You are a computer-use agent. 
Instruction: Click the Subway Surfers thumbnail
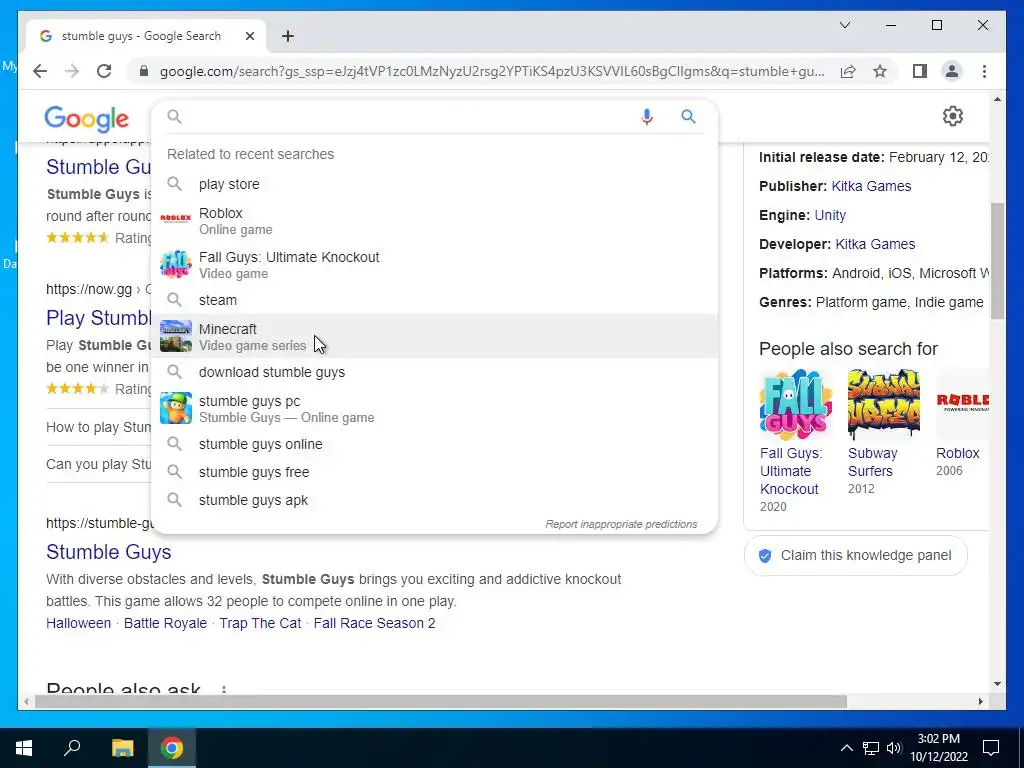[x=884, y=405]
